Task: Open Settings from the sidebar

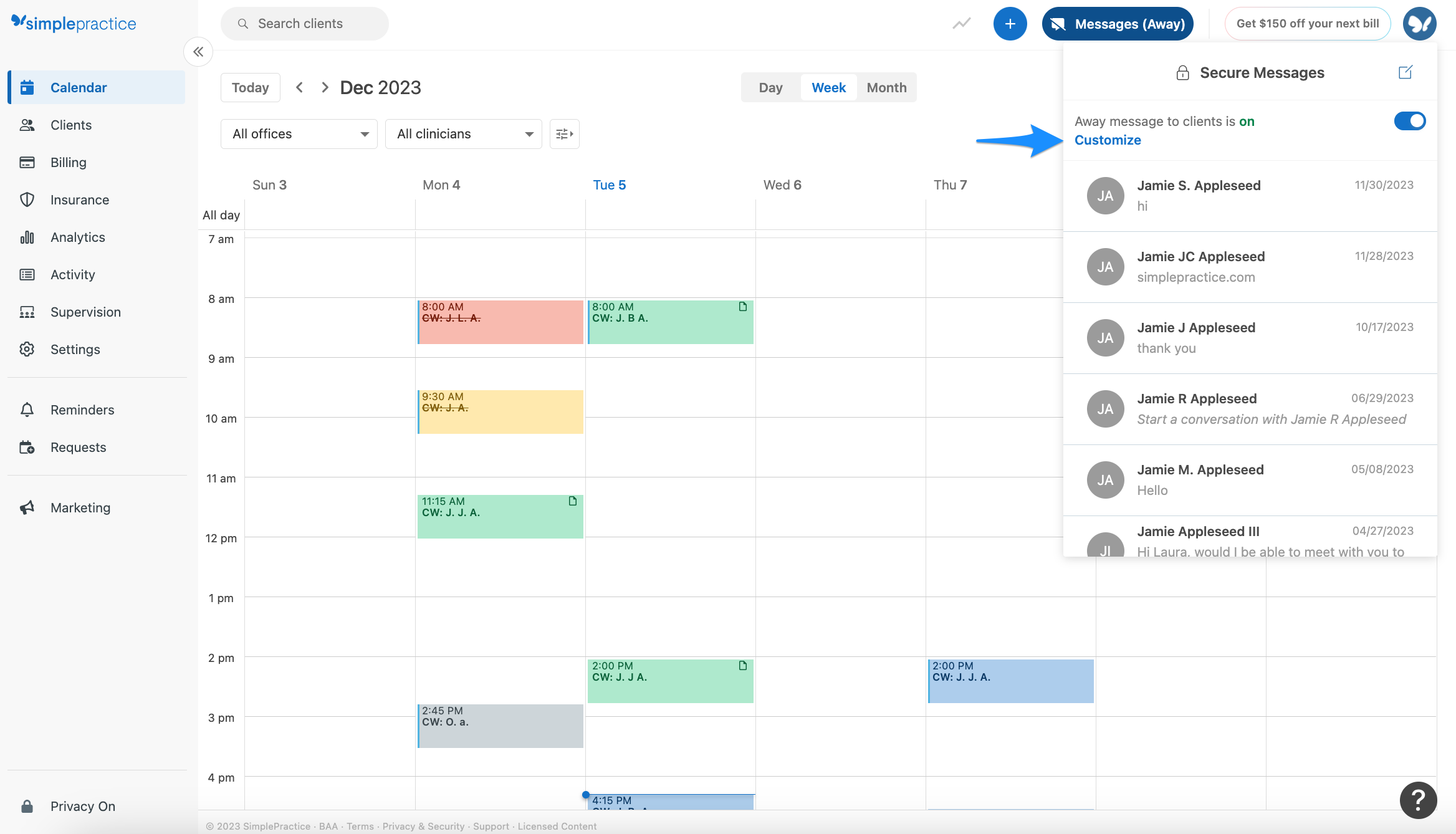Action: (x=97, y=349)
